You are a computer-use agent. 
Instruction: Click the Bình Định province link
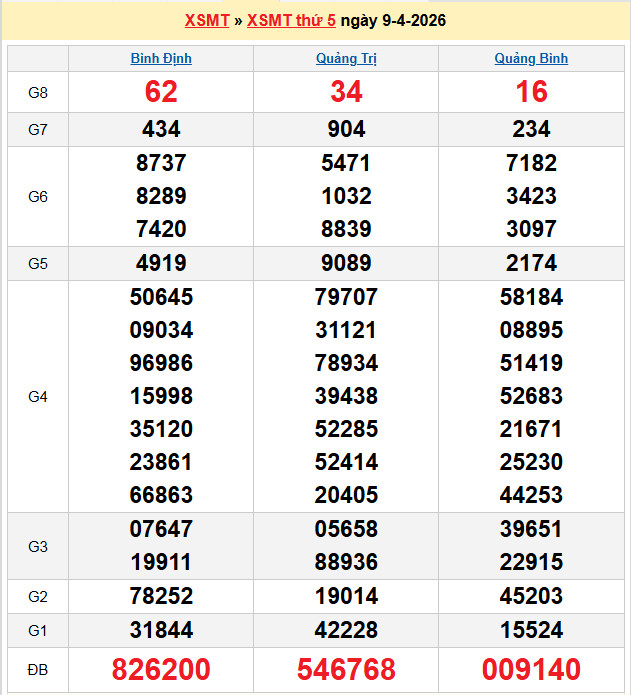tap(161, 59)
